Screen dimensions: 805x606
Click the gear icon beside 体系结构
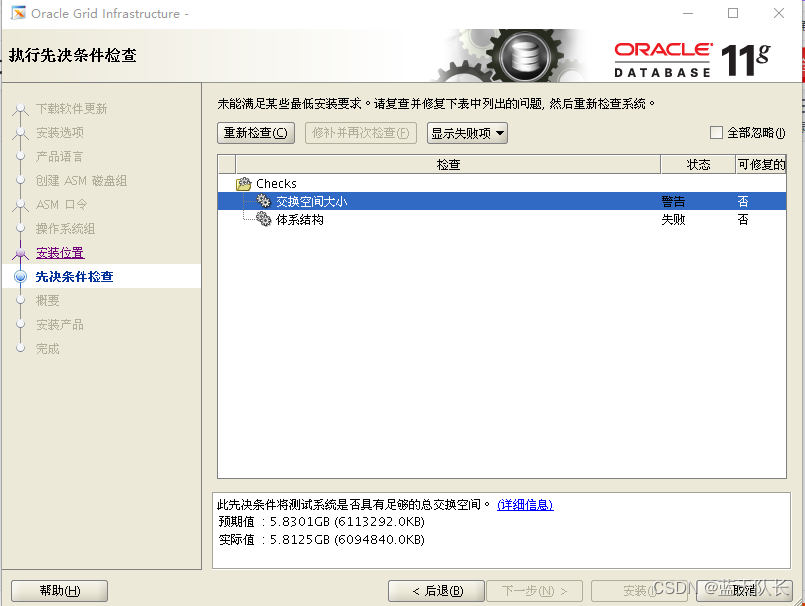click(263, 219)
